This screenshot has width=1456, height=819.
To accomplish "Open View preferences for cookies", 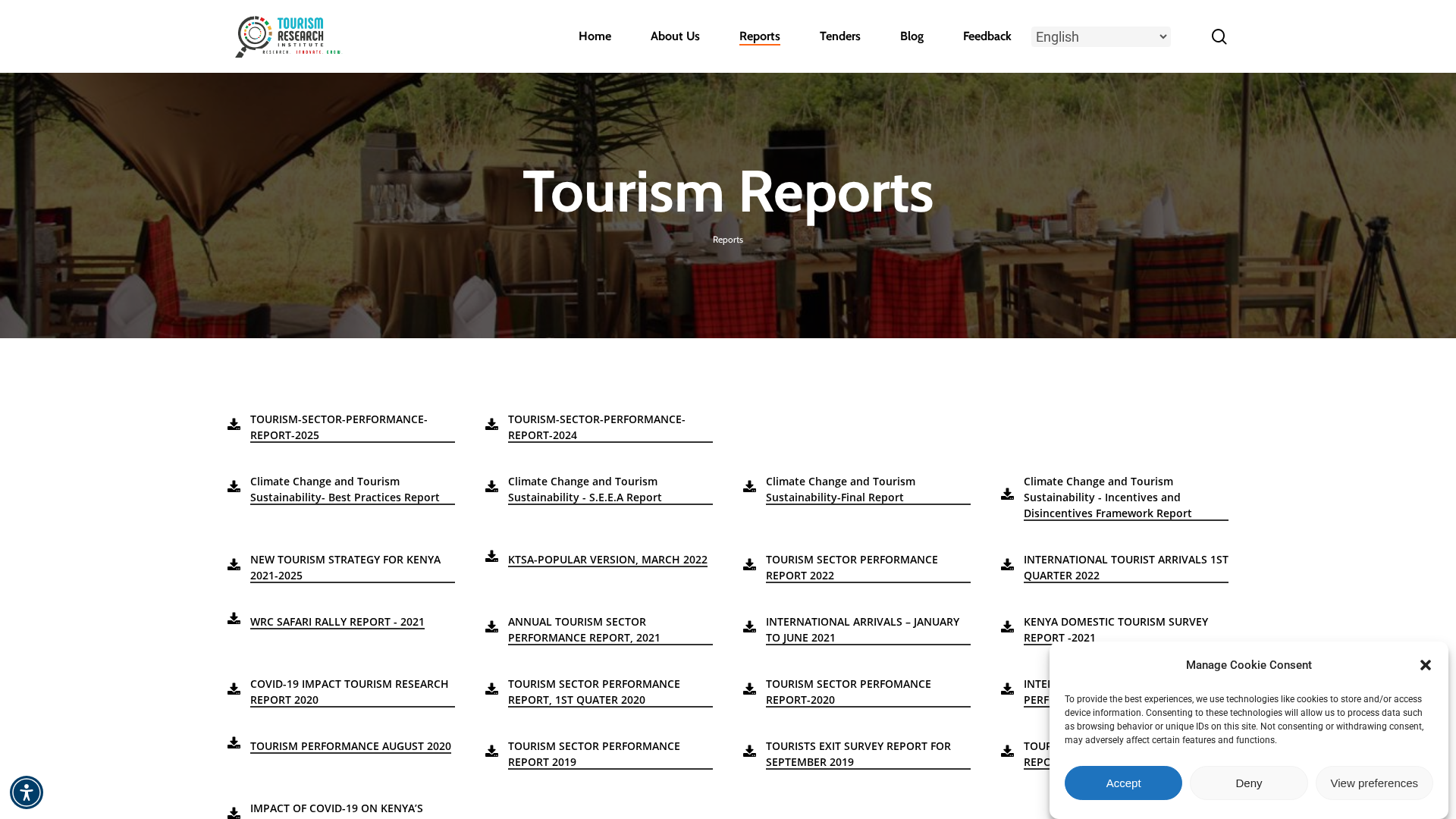I will click(x=1374, y=783).
